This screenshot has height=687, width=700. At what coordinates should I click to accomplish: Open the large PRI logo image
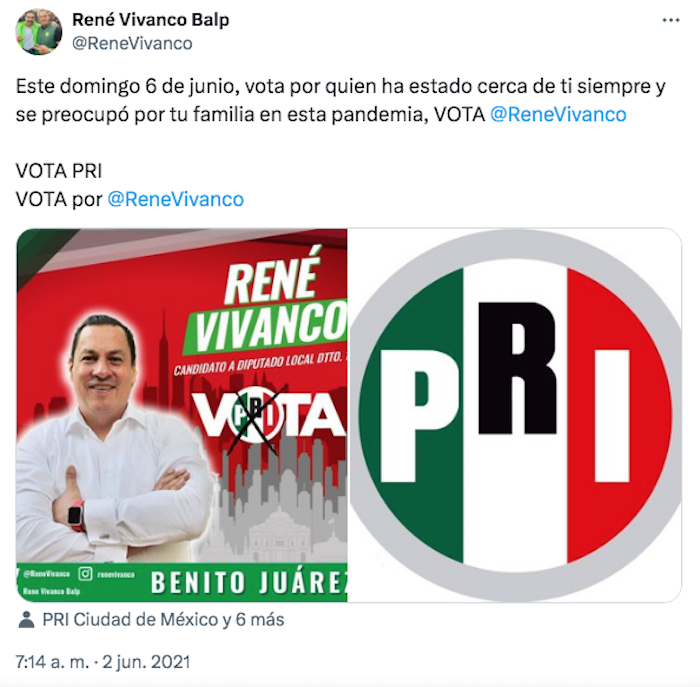515,415
